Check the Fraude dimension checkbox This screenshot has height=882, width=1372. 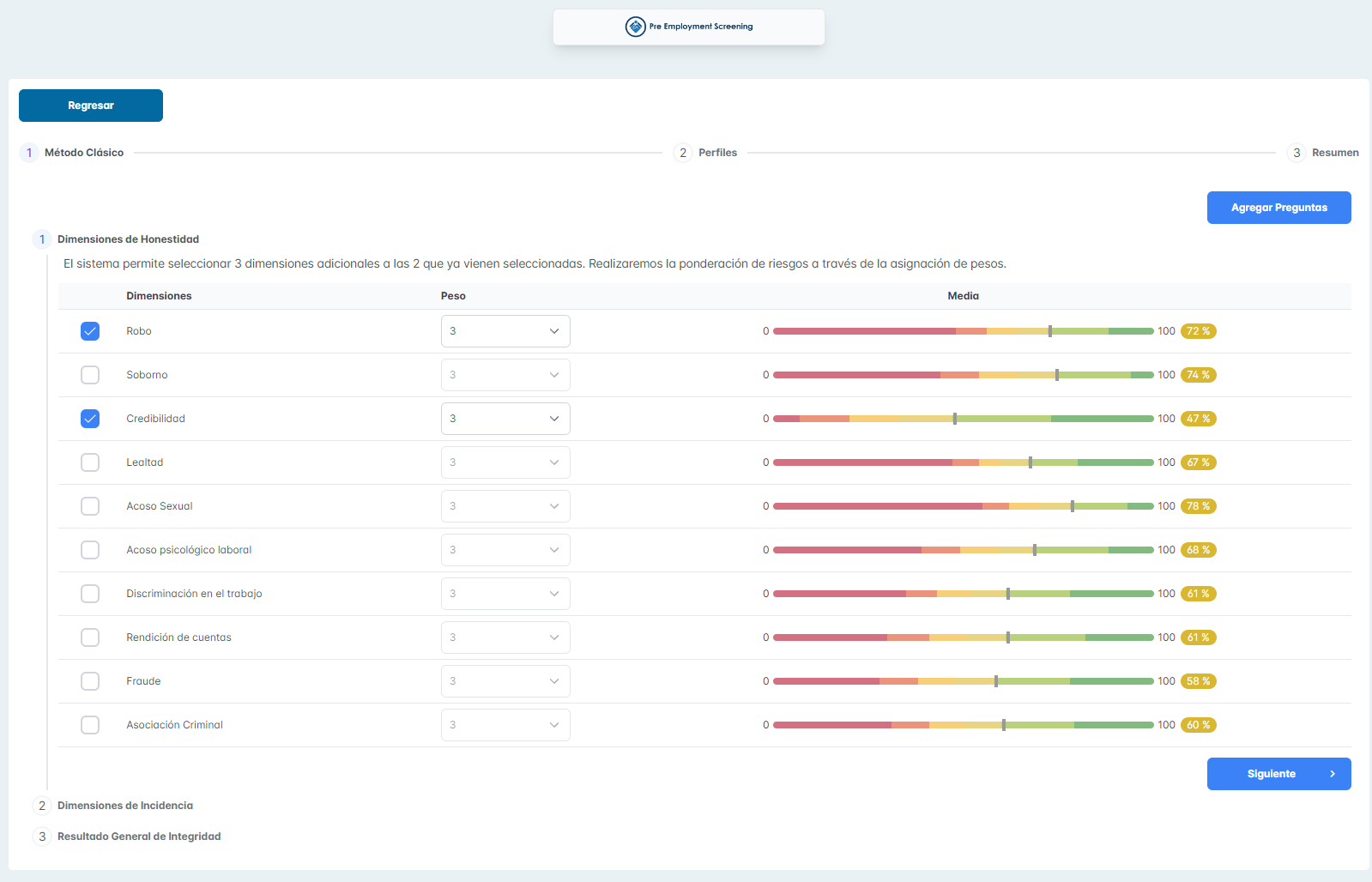(90, 681)
